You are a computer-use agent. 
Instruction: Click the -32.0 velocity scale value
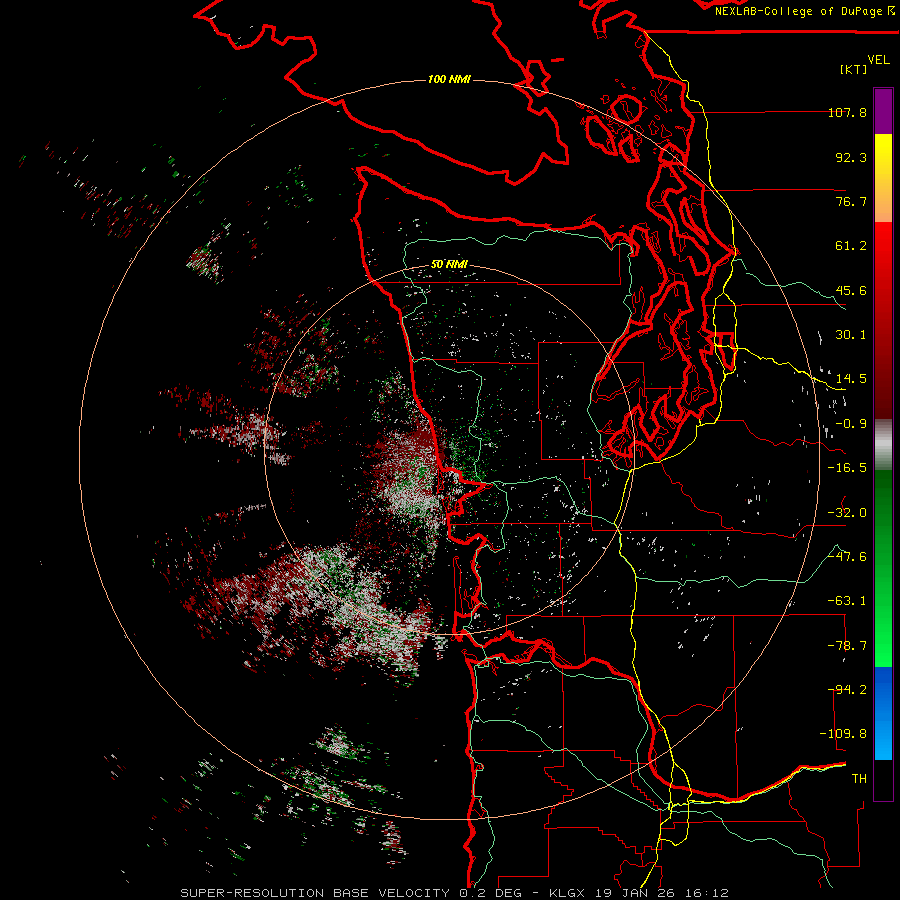[x=847, y=513]
